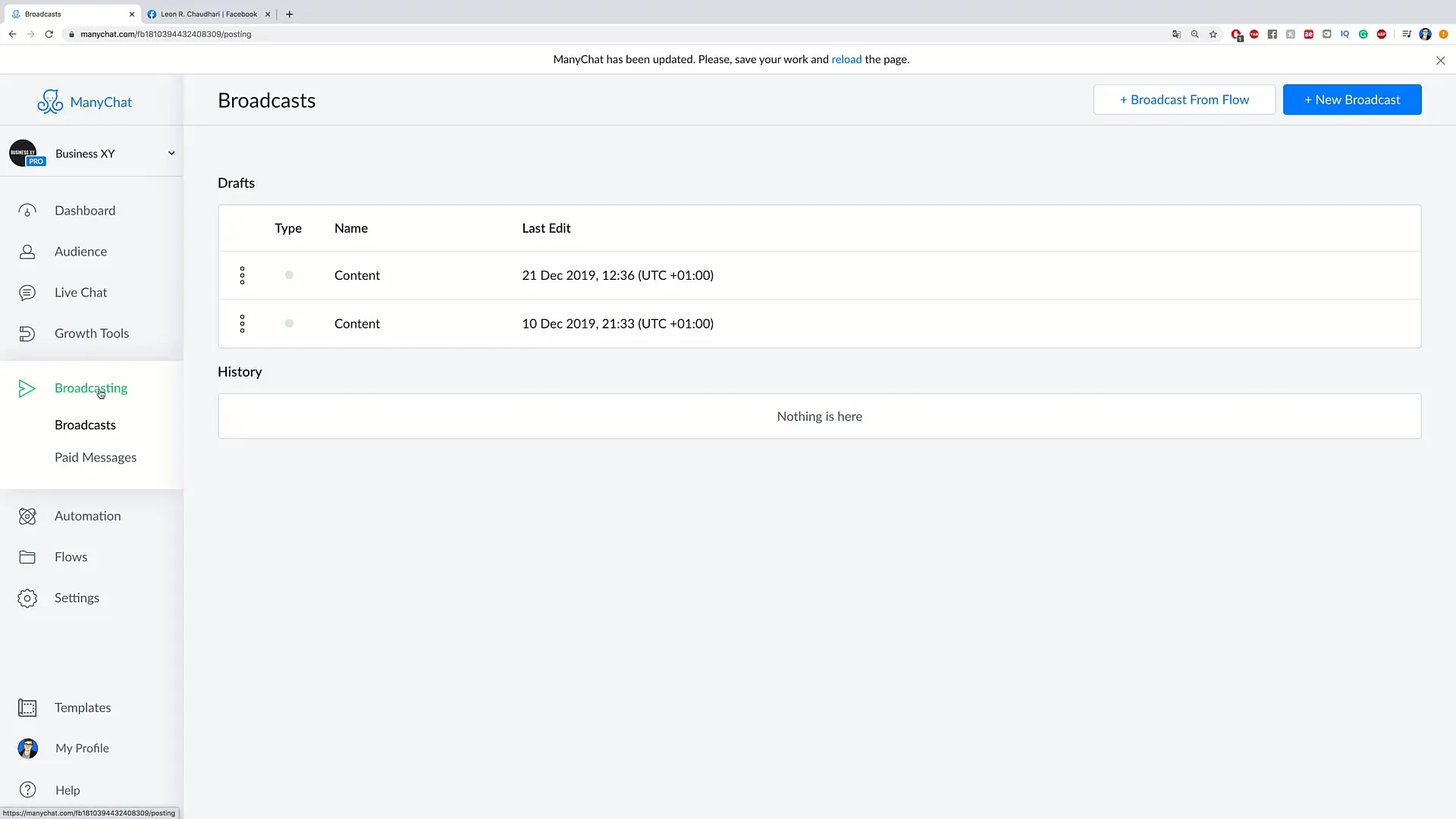Bookmark this page with the star
The image size is (1456, 819).
tap(1213, 34)
